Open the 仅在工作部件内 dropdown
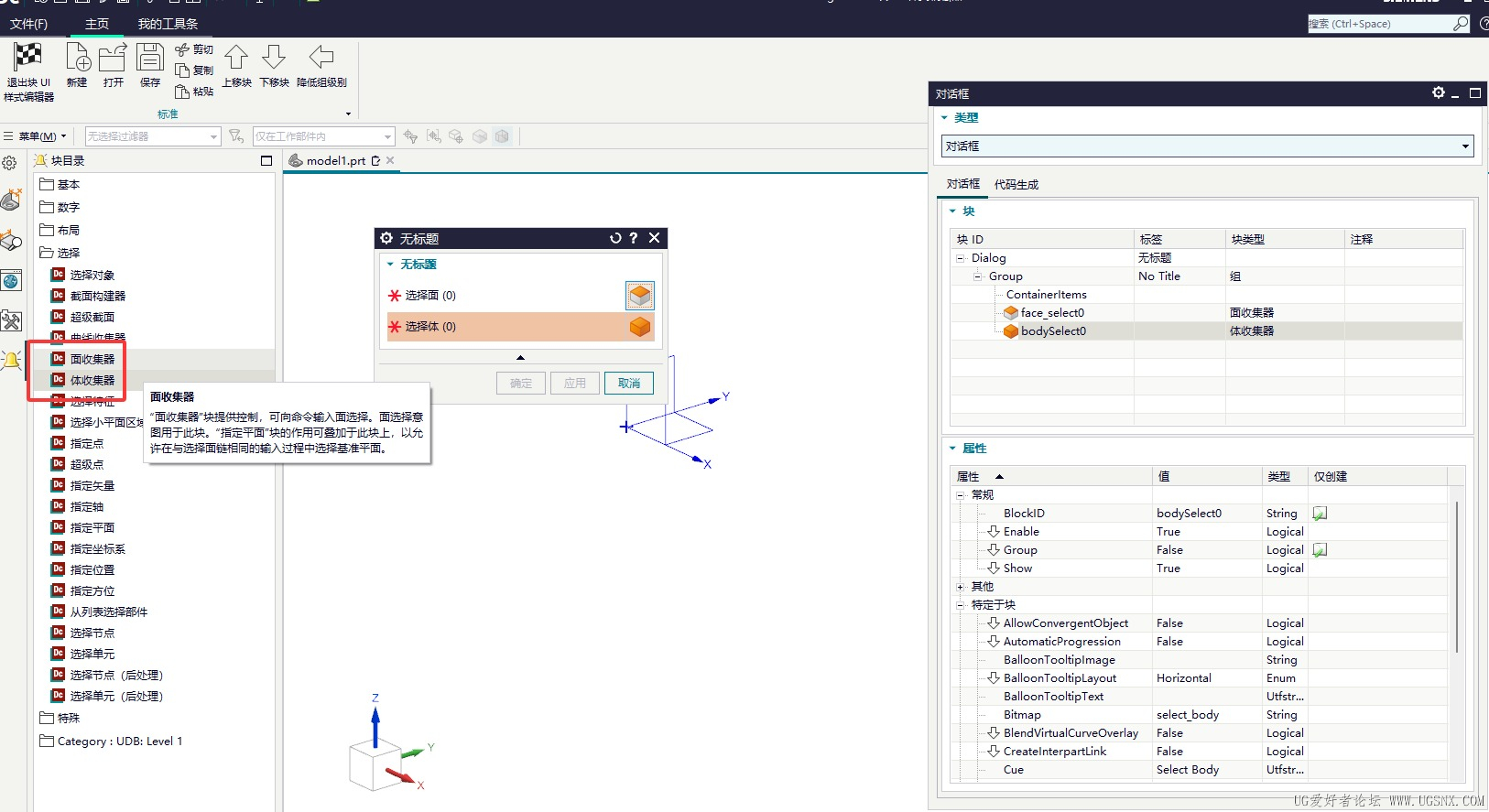1489x812 pixels. click(324, 136)
